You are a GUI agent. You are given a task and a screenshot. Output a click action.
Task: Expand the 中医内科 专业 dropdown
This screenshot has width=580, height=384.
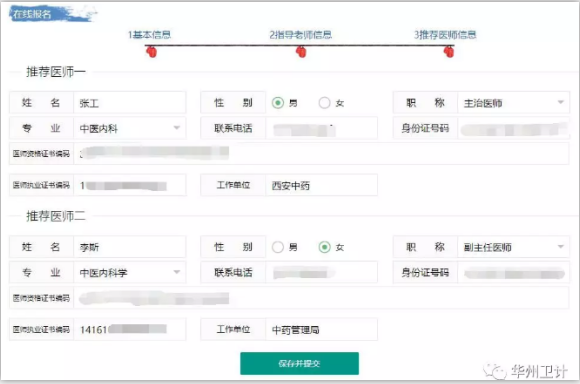click(x=129, y=128)
